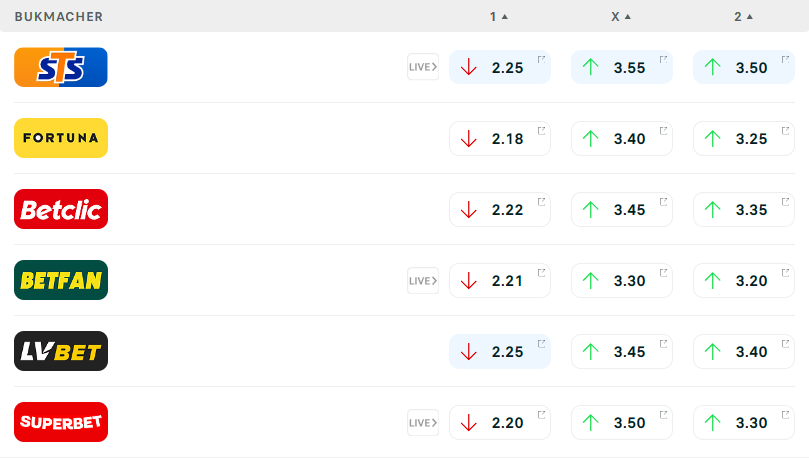Open the Superbet bookmaker logo
Image resolution: width=809 pixels, height=458 pixels.
tap(61, 422)
